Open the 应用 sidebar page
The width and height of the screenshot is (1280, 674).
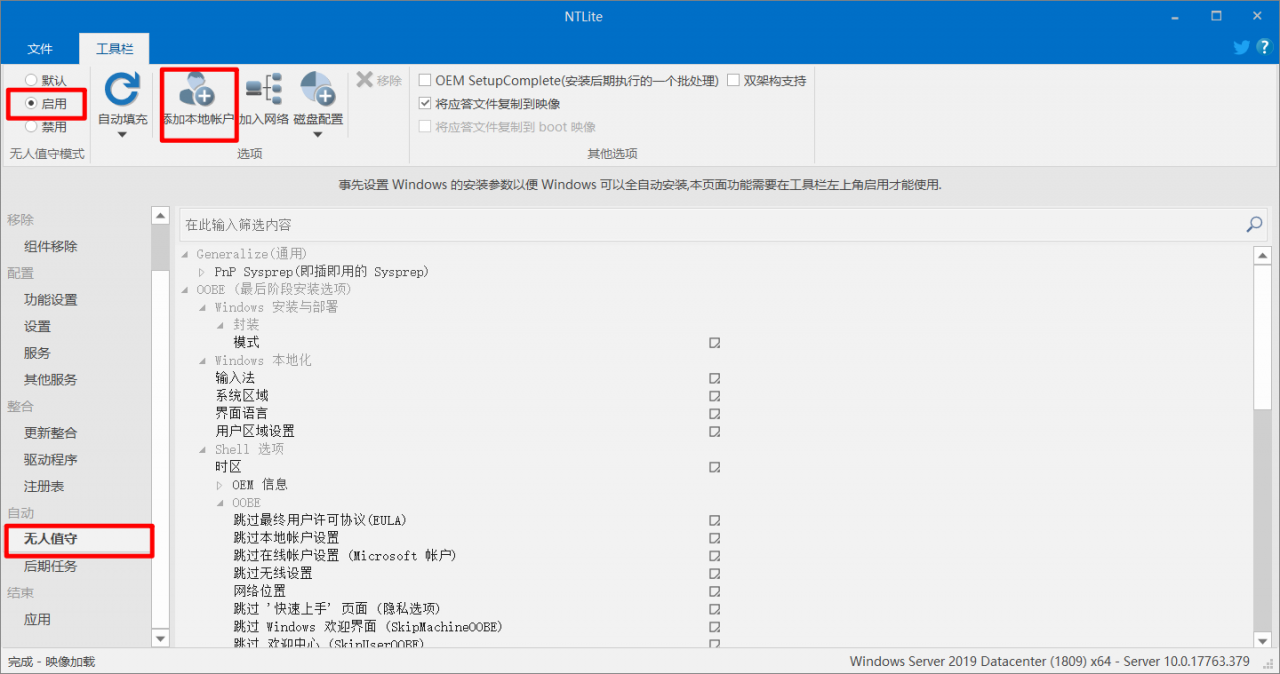point(38,620)
